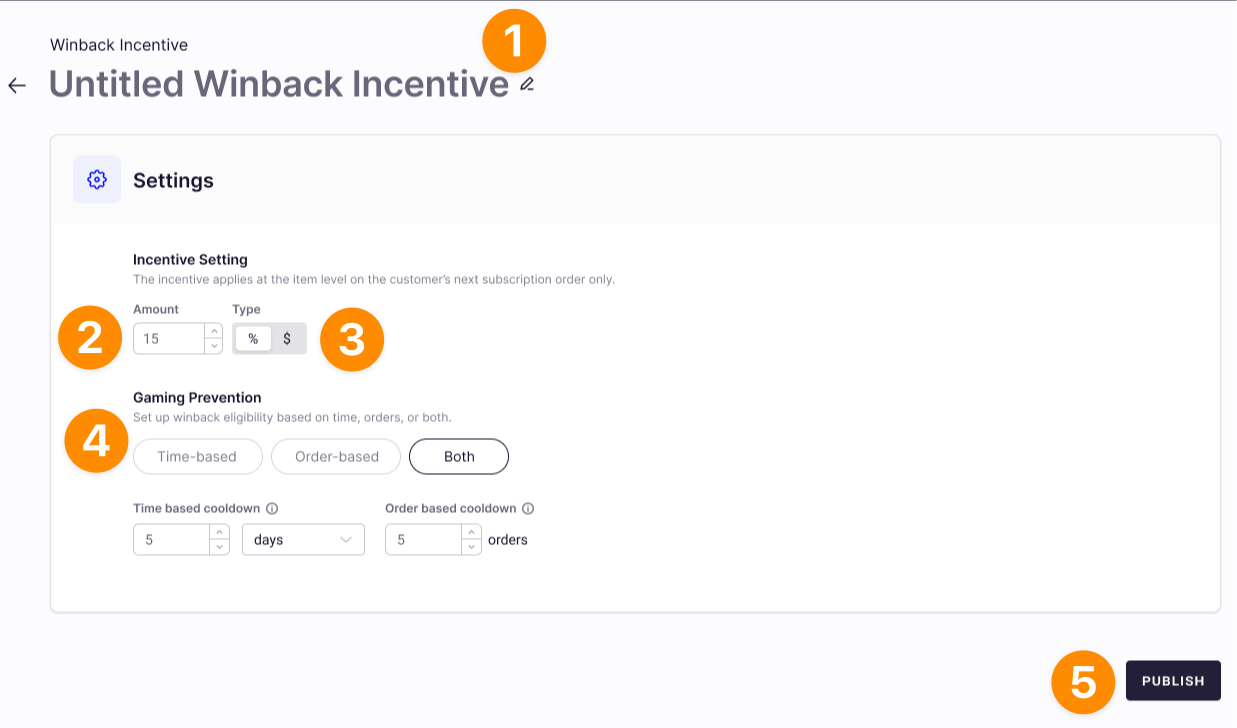Viewport: 1237px width, 728px height.
Task: Click info icon beside Time based cooldown
Action: (x=272, y=508)
